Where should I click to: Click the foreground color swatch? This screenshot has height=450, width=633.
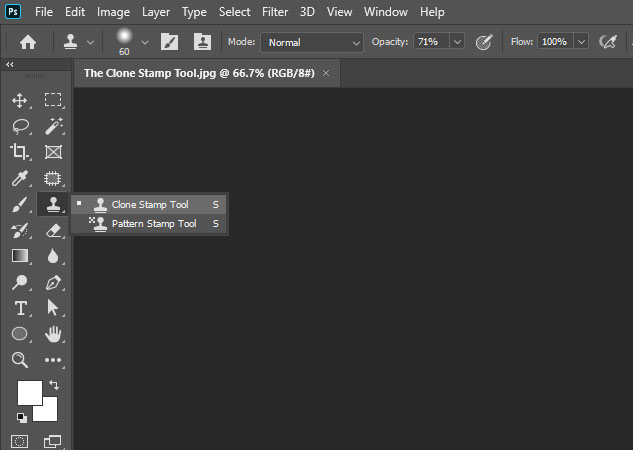[29, 392]
